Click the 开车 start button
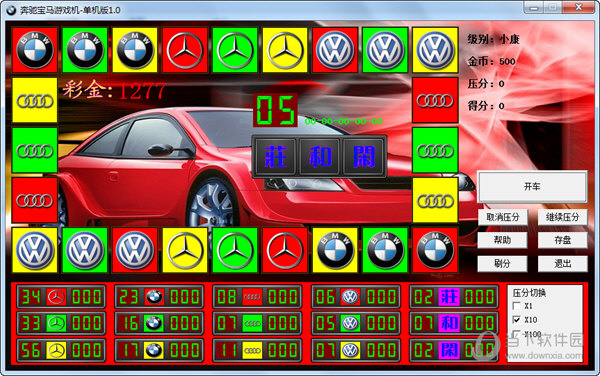 [x=532, y=187]
